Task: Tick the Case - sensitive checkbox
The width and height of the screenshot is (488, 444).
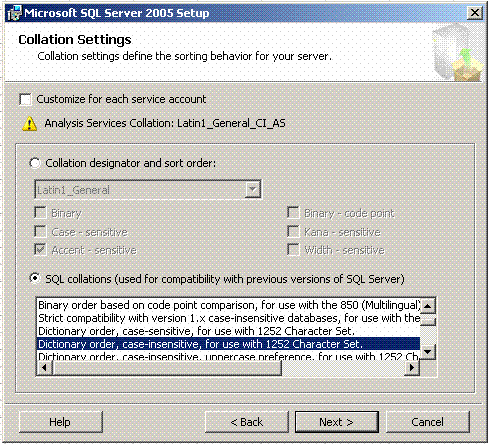Action: pyautogui.click(x=40, y=231)
